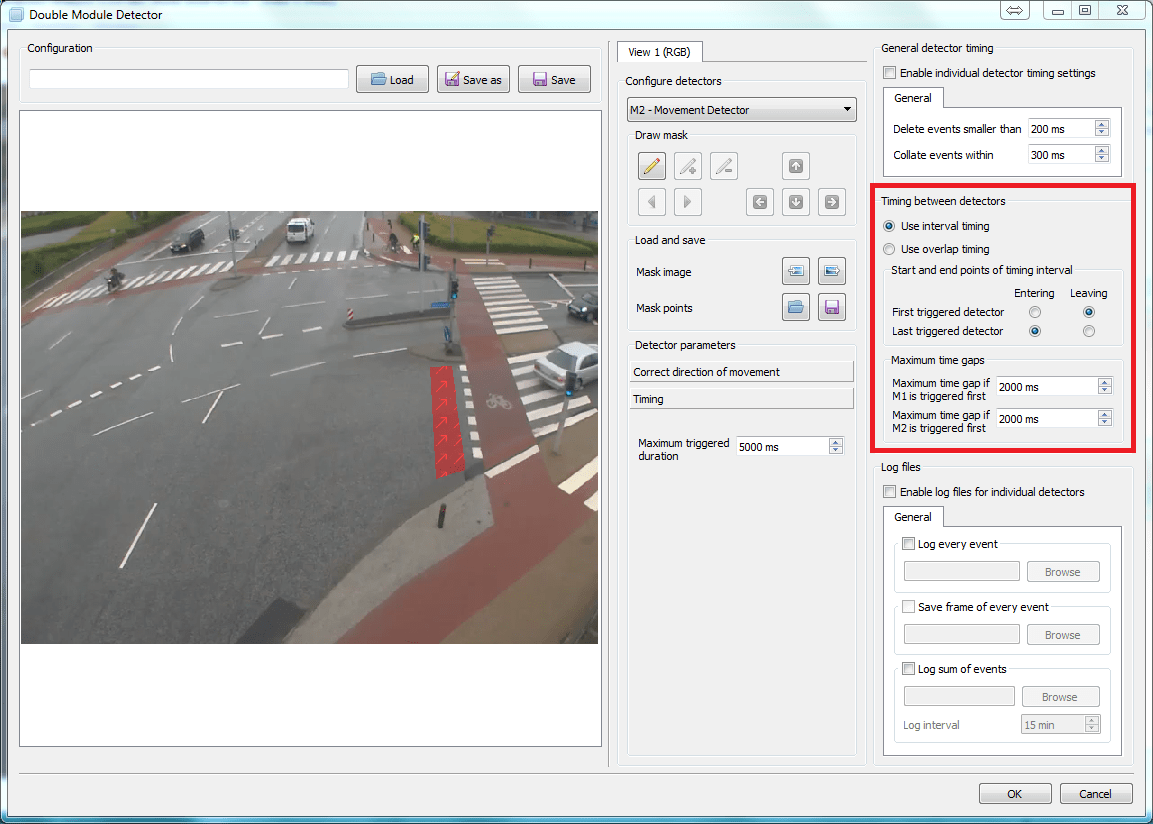This screenshot has width=1153, height=824.
Task: Click Browse for Log every event
Action: [x=1063, y=572]
